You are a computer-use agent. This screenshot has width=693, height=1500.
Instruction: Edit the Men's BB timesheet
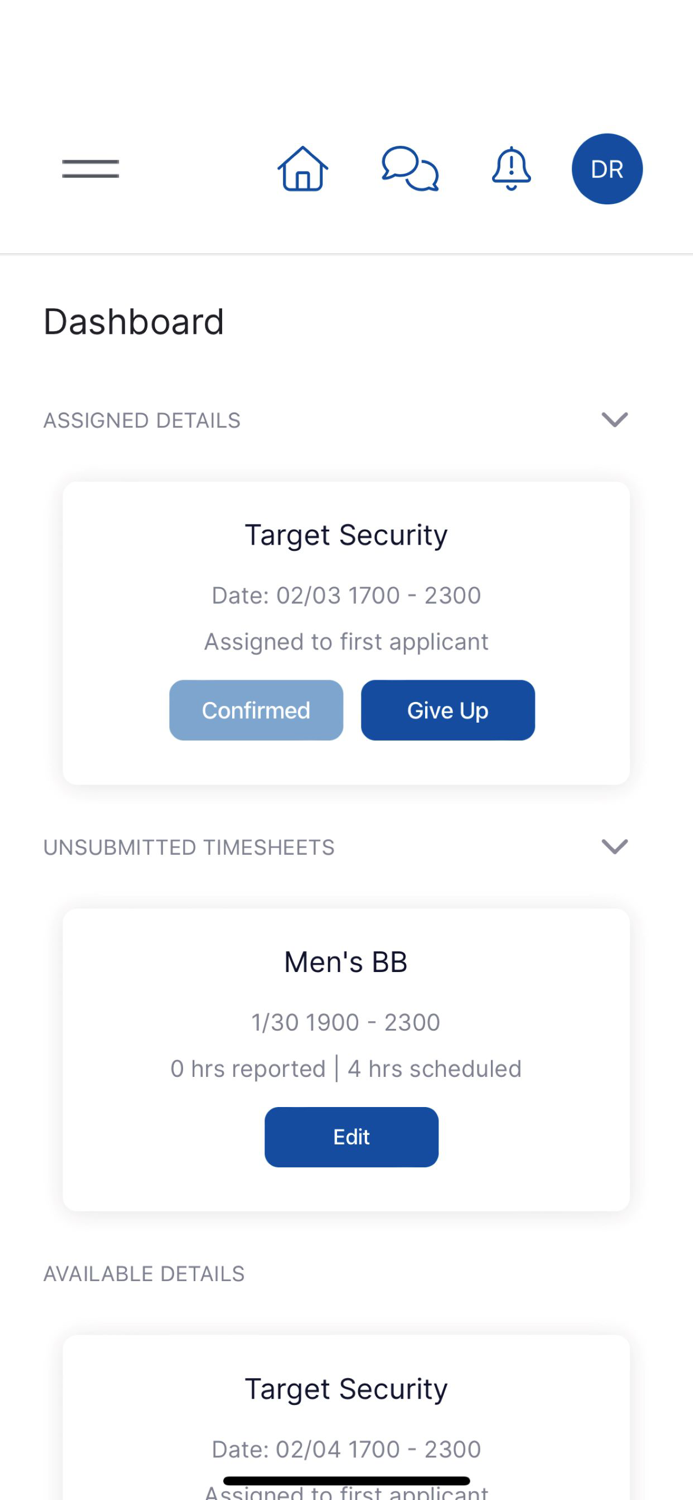(x=351, y=1137)
